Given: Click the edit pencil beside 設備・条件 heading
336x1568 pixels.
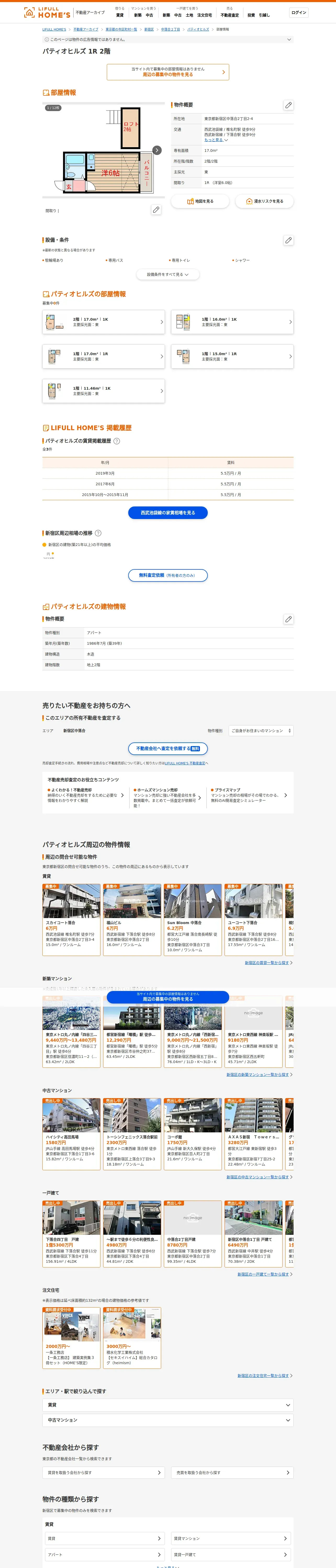Looking at the screenshot, I should click(288, 240).
